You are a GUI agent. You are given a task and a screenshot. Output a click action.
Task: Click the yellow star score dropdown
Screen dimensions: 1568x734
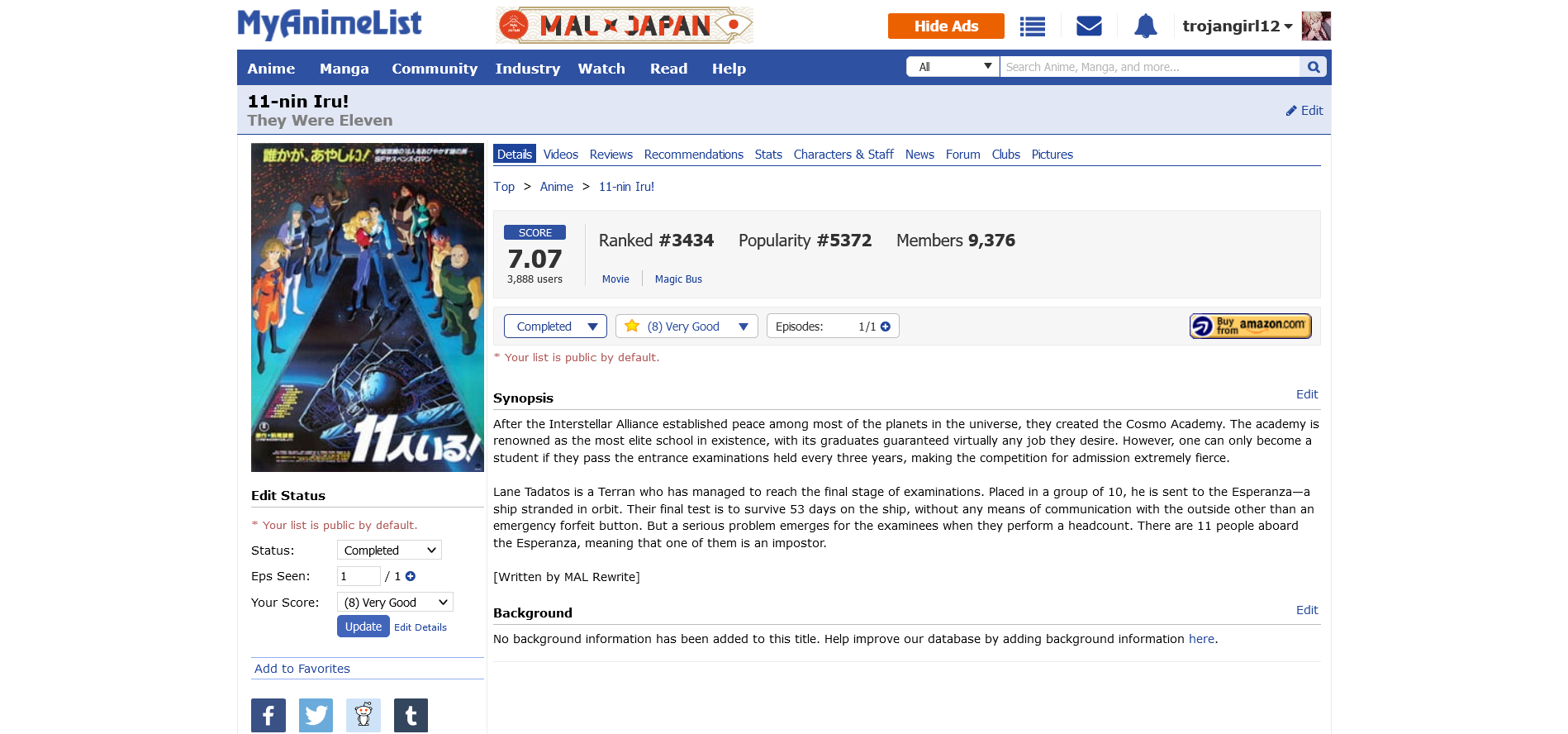[x=687, y=326]
